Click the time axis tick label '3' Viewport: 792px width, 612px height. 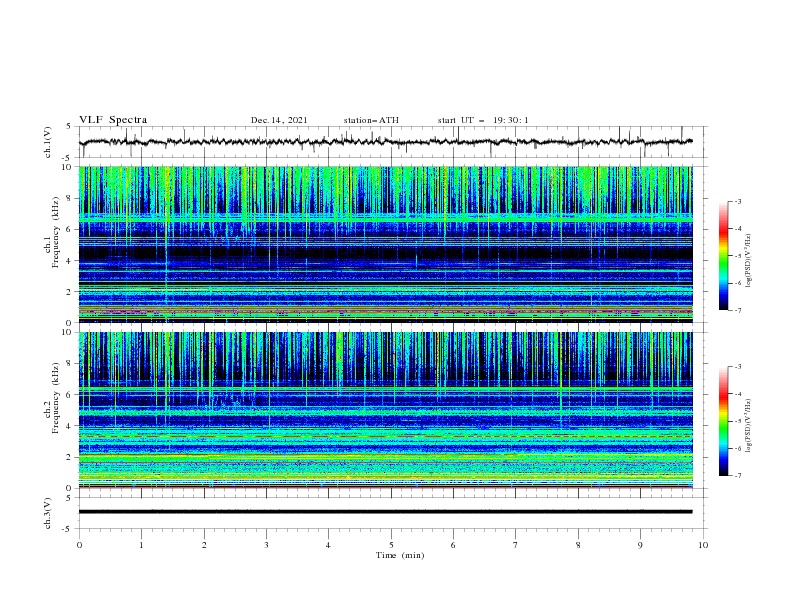pos(266,545)
